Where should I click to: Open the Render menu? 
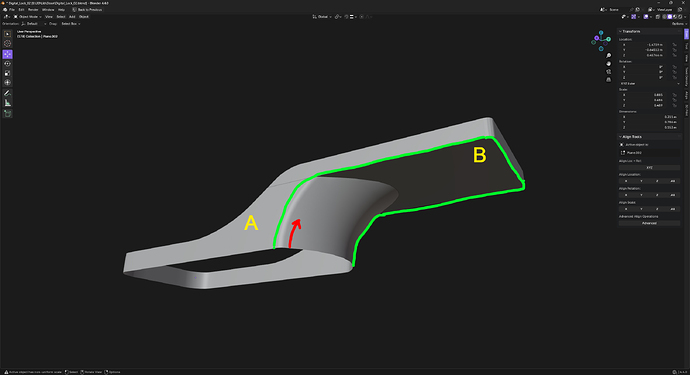pos(33,10)
